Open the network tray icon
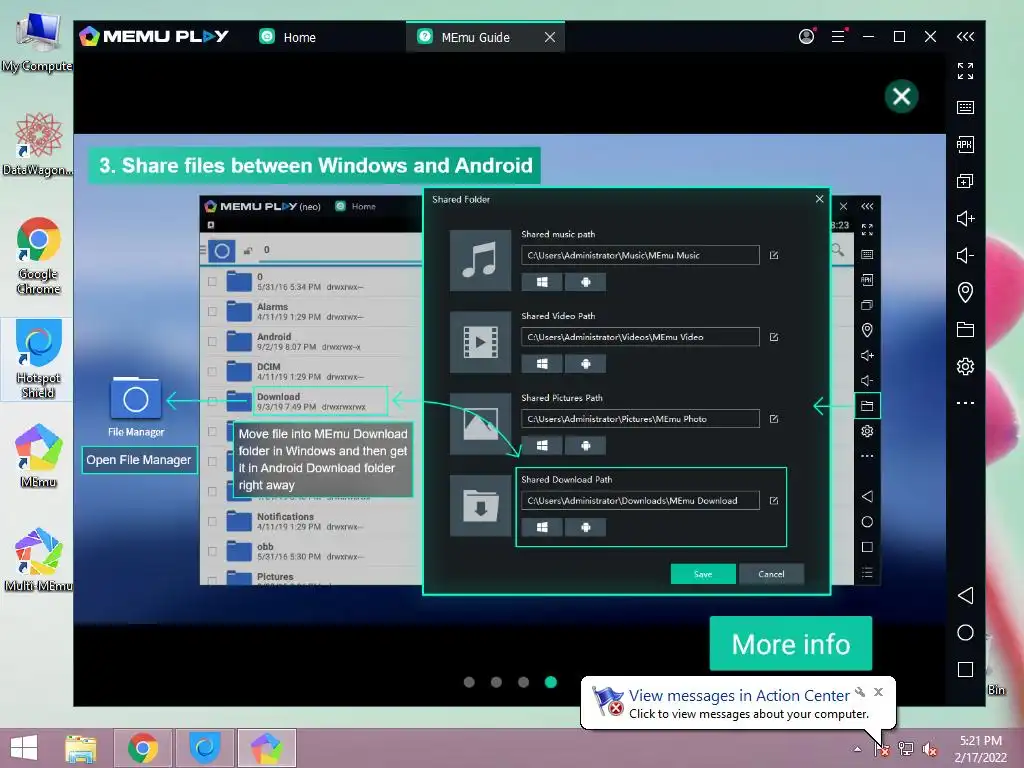The image size is (1024, 768). [x=905, y=748]
